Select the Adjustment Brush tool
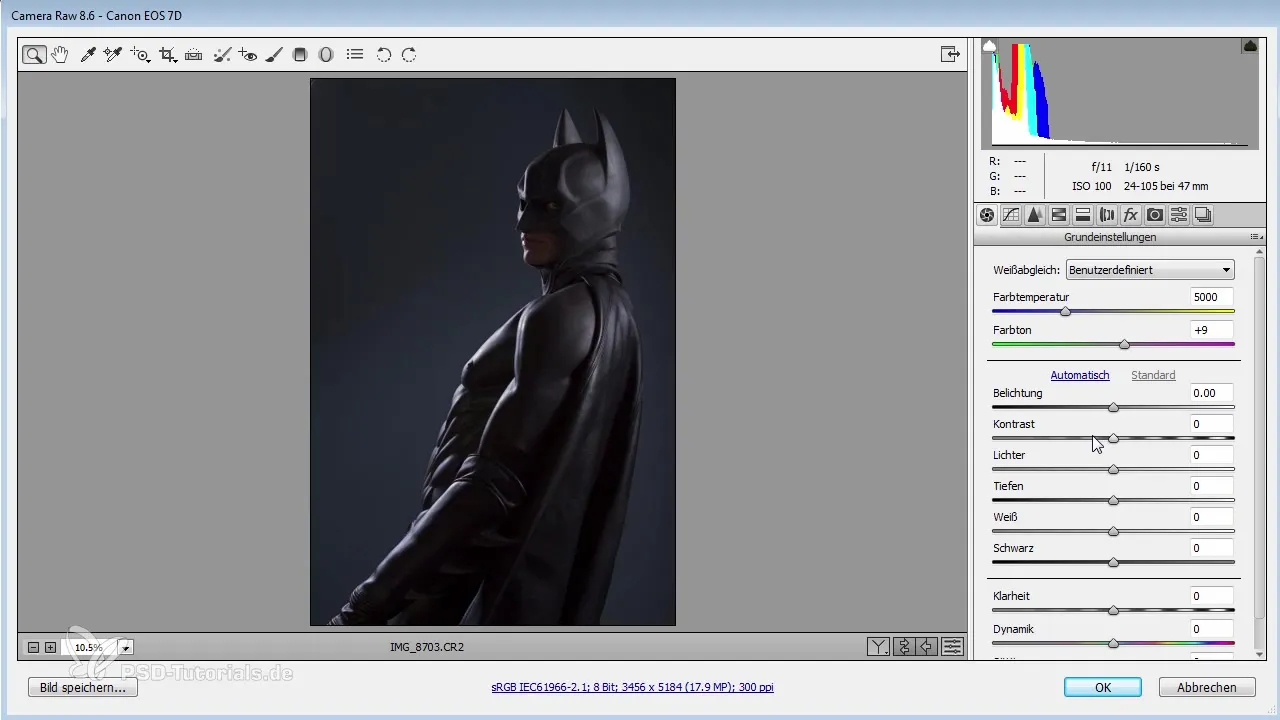Viewport: 1280px width, 720px height. (x=274, y=55)
